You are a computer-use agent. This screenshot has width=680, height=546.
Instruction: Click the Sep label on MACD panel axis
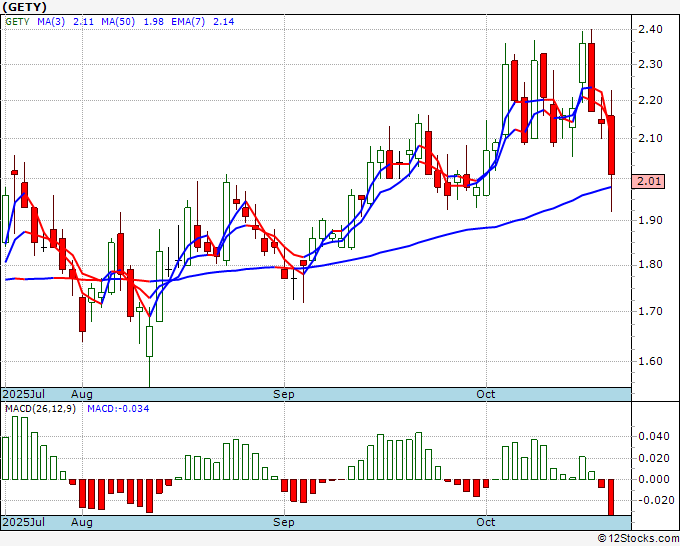284,522
